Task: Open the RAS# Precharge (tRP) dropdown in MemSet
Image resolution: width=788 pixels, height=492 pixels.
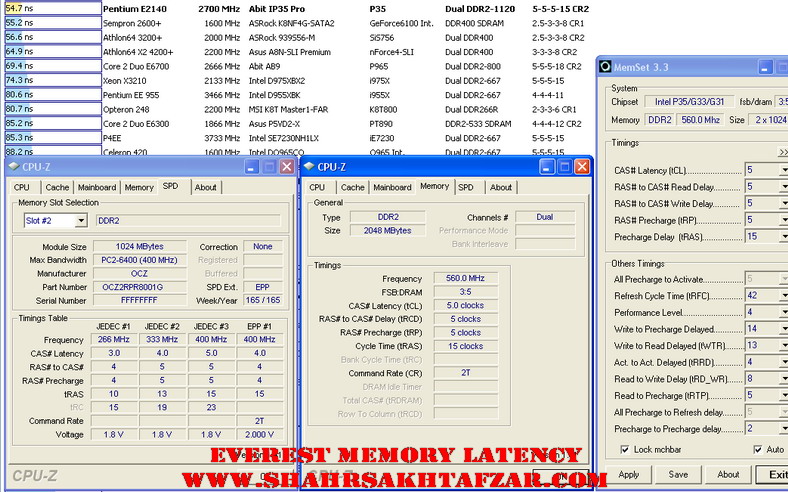Action: (783, 220)
